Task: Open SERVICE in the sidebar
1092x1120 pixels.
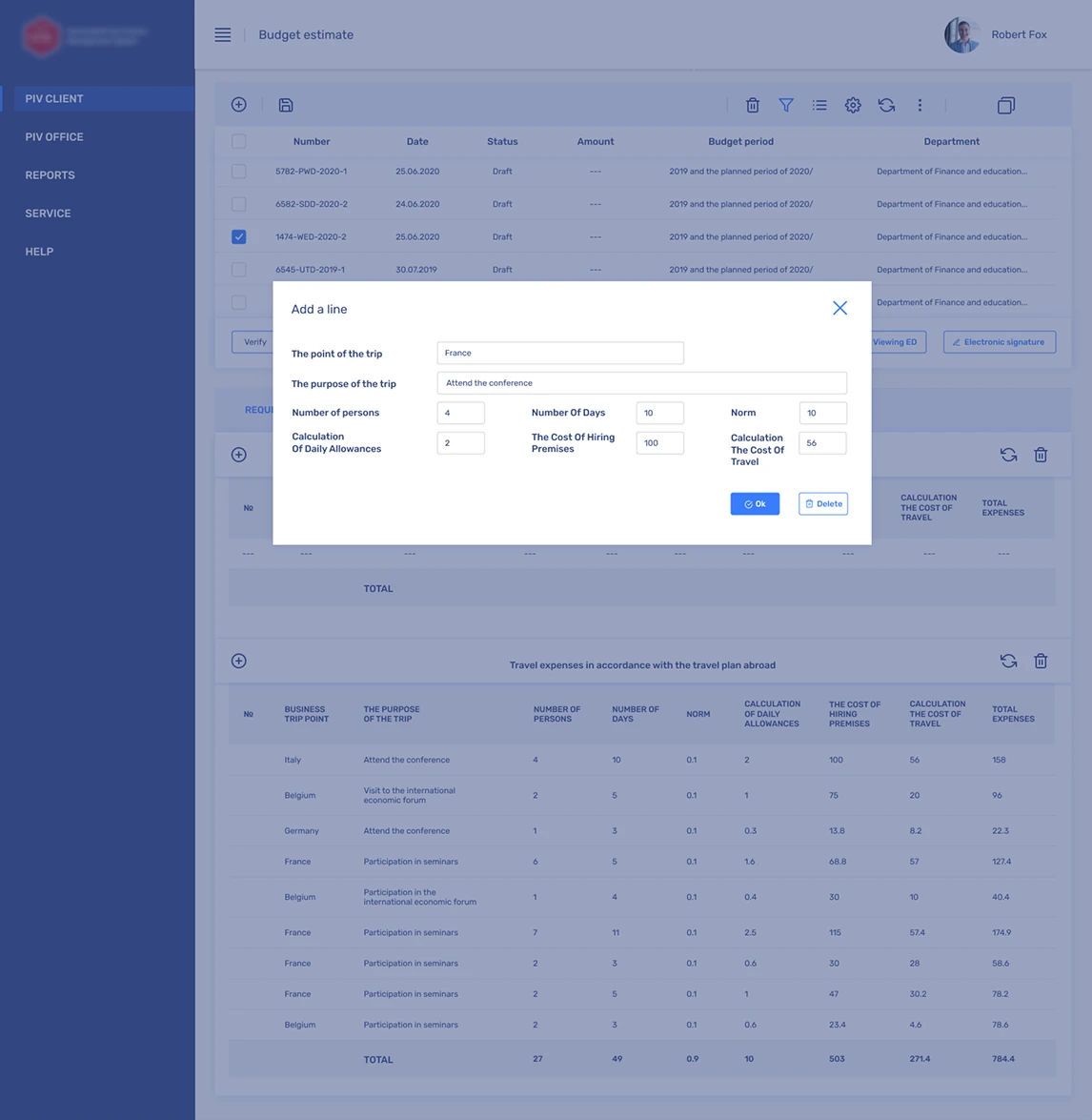Action: click(48, 214)
